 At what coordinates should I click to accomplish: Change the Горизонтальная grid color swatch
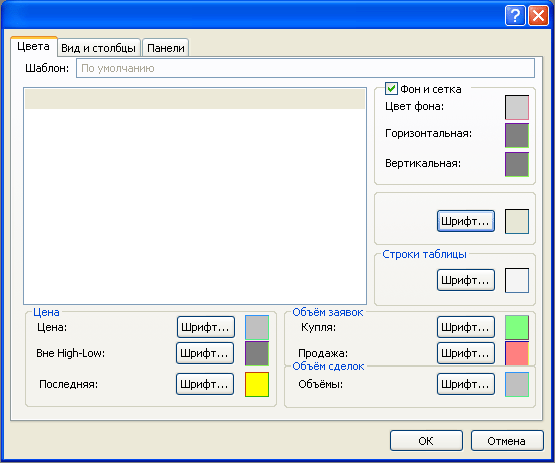(517, 135)
